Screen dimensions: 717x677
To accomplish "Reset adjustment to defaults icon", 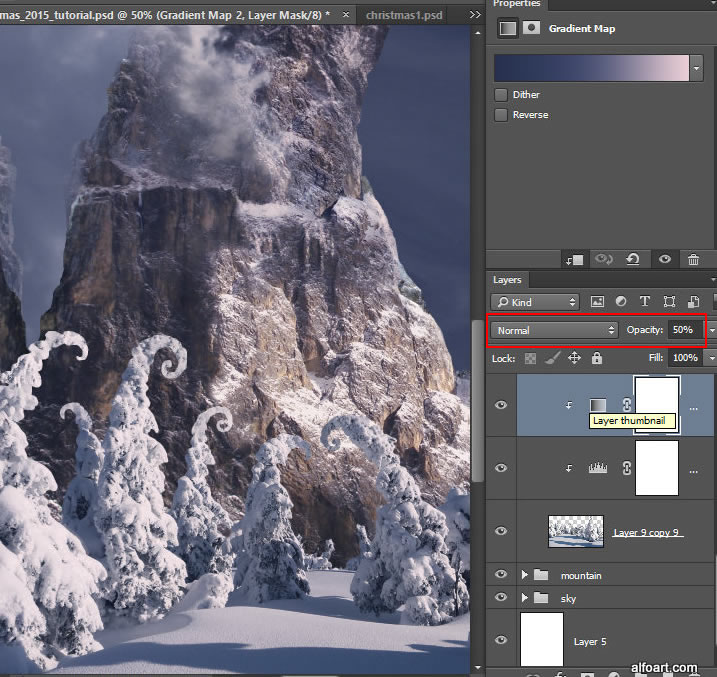I will point(633,260).
